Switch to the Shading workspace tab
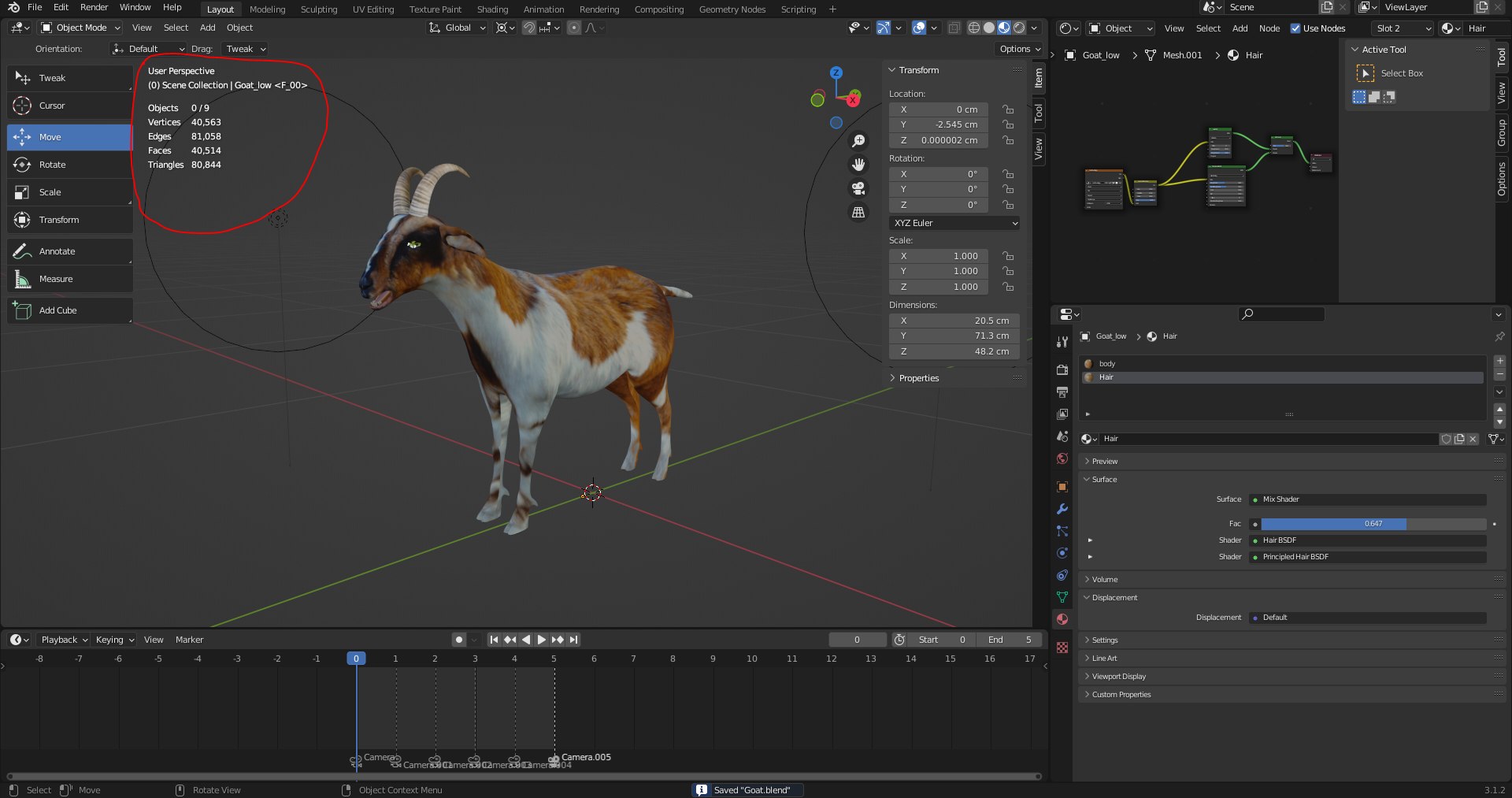Viewport: 1512px width, 798px height. pos(492,9)
